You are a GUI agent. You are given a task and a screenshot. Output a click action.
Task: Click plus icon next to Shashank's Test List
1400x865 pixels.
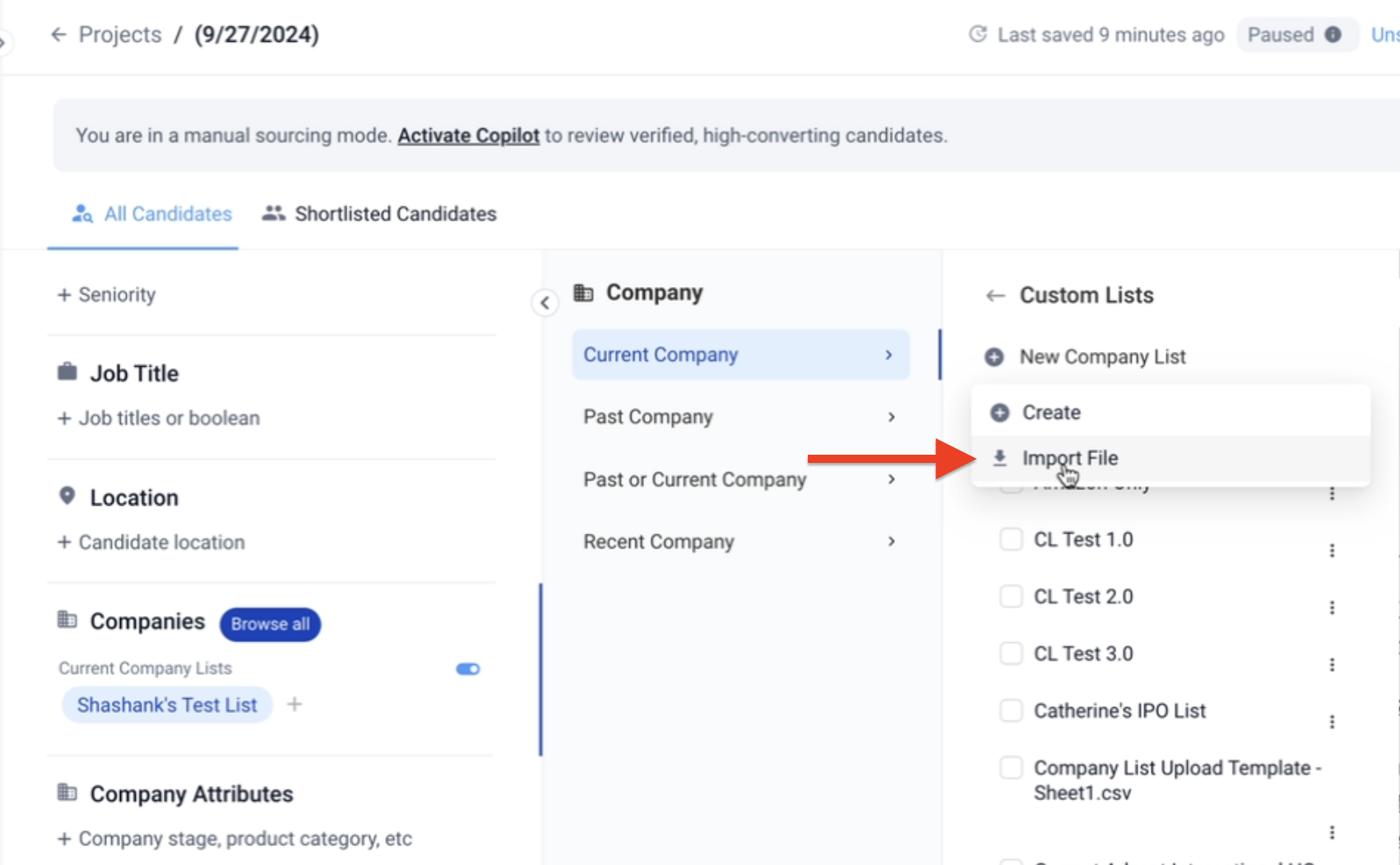[x=294, y=705]
